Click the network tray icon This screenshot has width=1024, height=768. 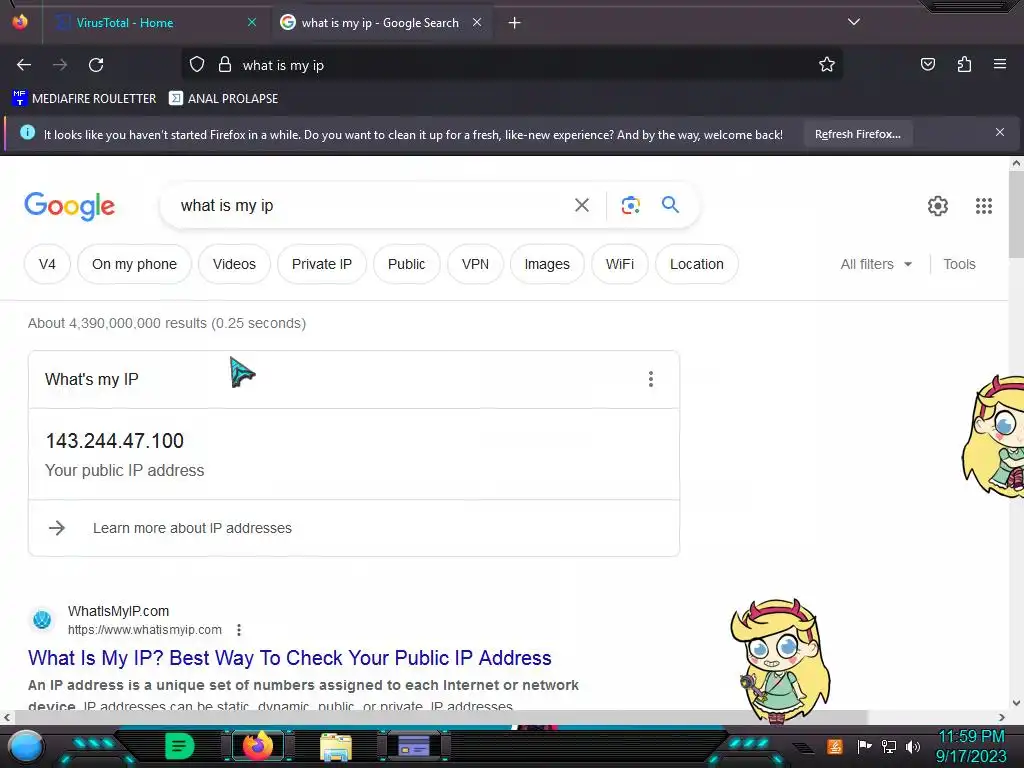[x=889, y=746]
